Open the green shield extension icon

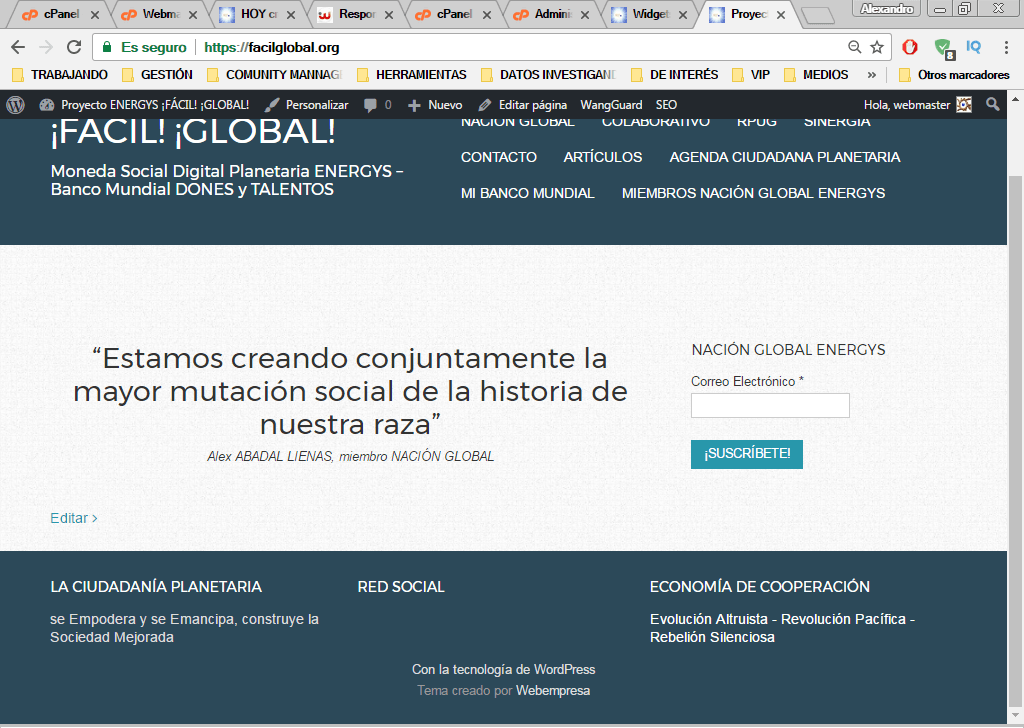(944, 48)
